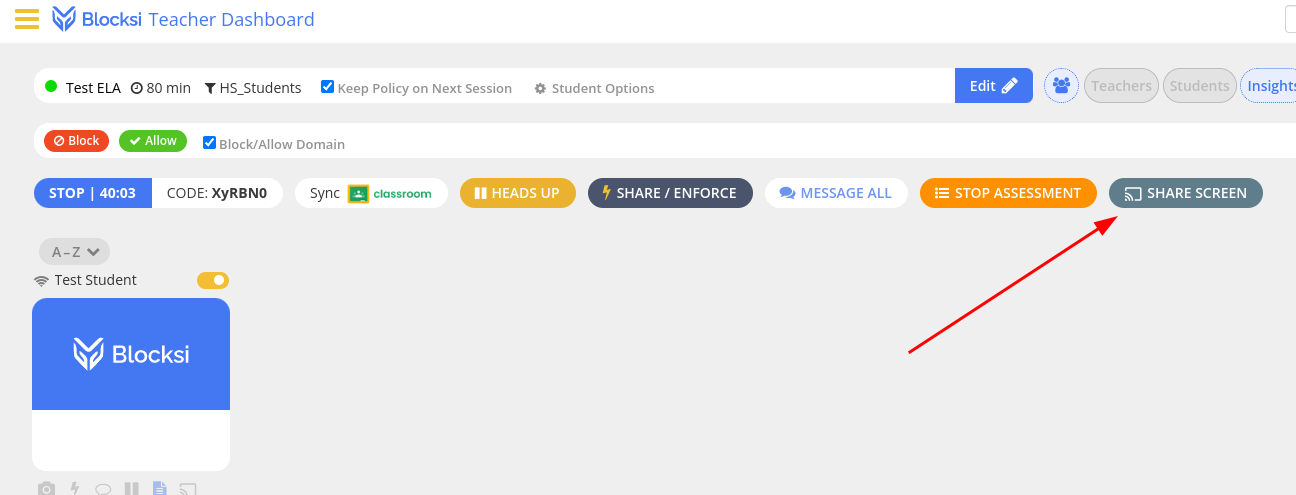Click Test Student wifi status icon
The image size is (1296, 495).
point(41,281)
